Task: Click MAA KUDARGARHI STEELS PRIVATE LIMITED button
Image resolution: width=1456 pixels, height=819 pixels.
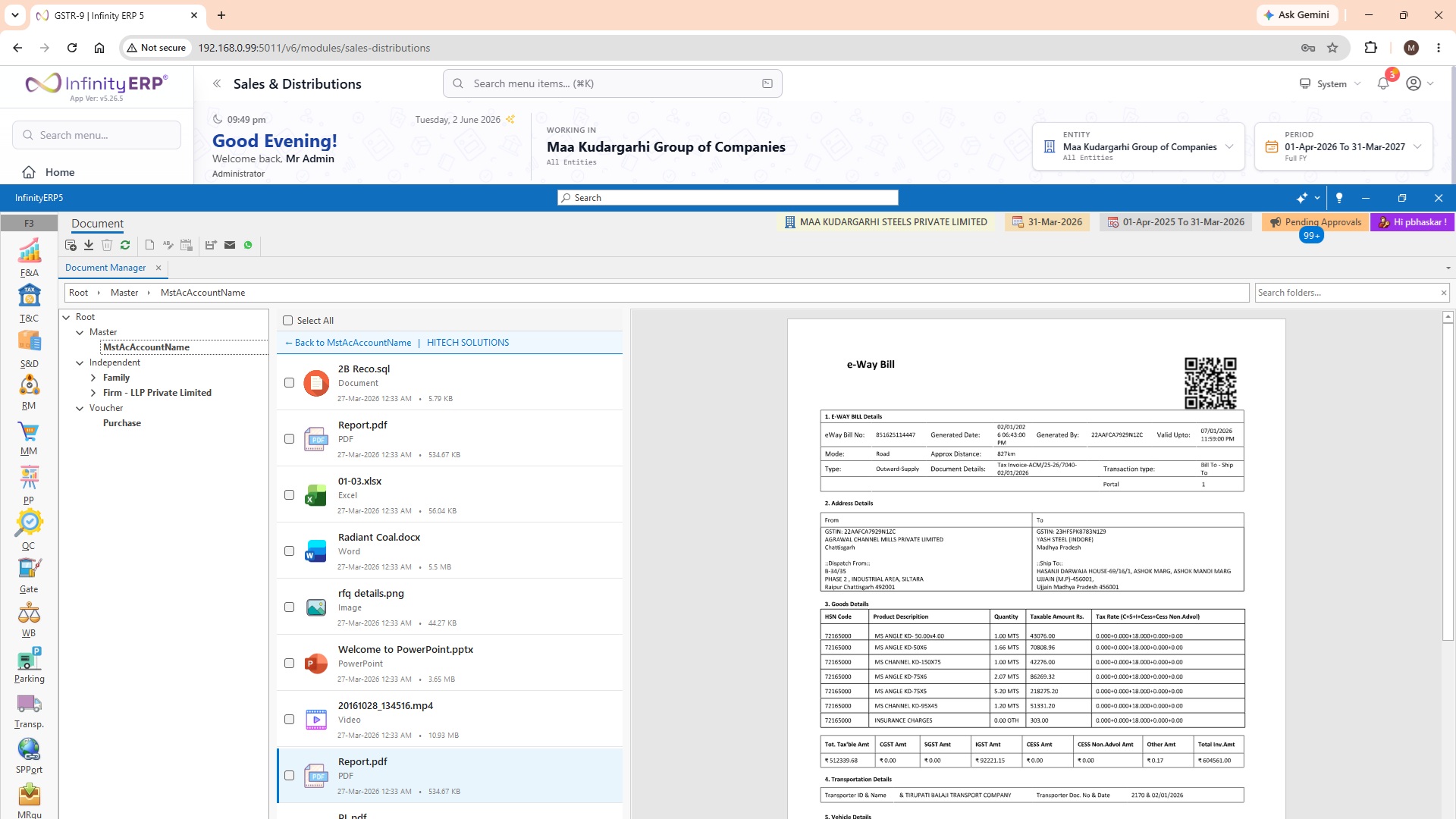Action: [886, 222]
